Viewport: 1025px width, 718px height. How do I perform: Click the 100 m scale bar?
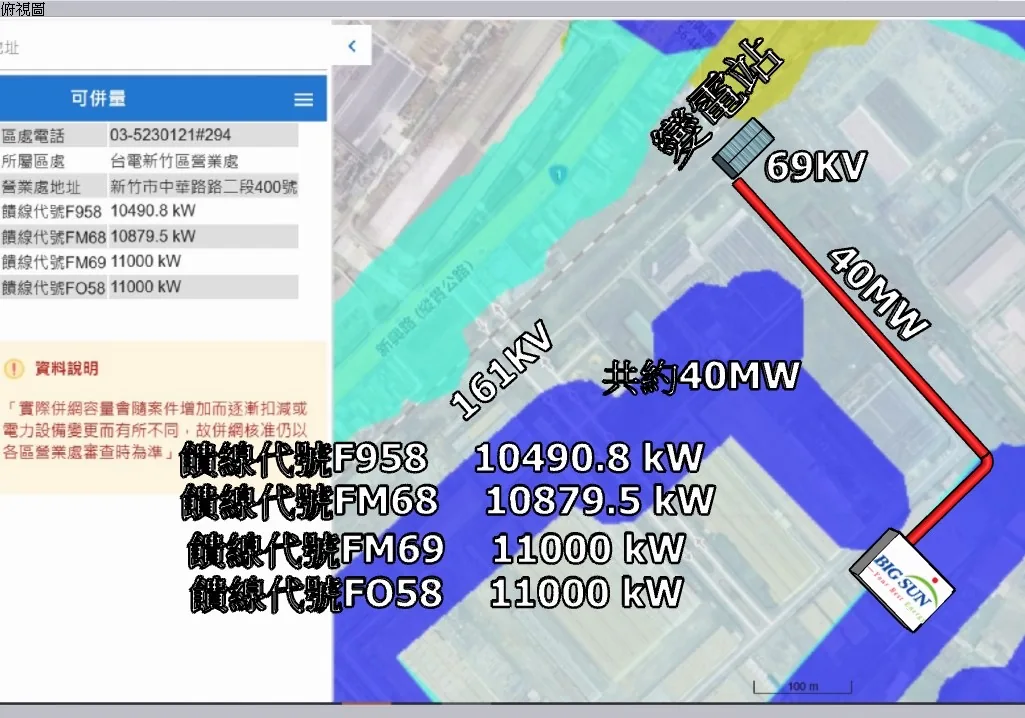803,687
